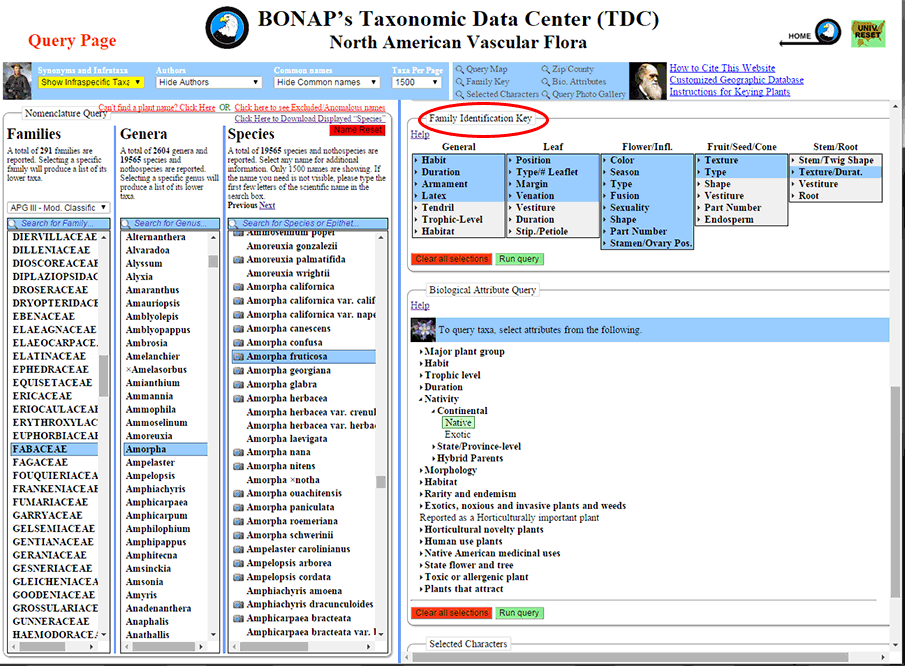The height and width of the screenshot is (666, 905).
Task: Click Clear all selections in Family Identification Key
Action: click(x=451, y=259)
